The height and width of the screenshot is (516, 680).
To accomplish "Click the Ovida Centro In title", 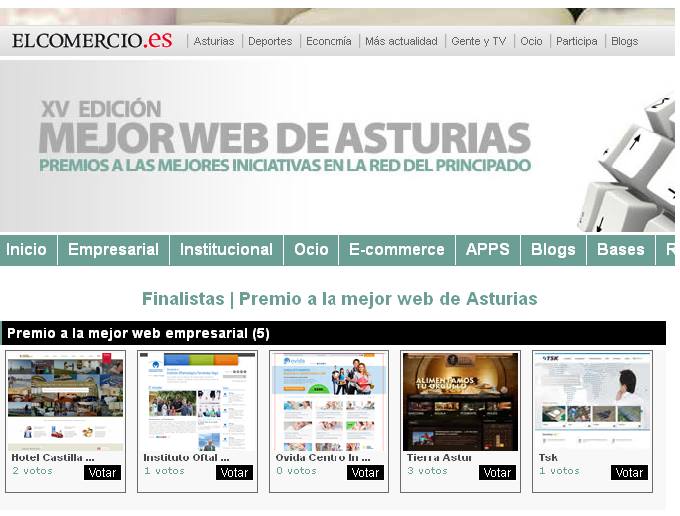I will click(323, 457).
